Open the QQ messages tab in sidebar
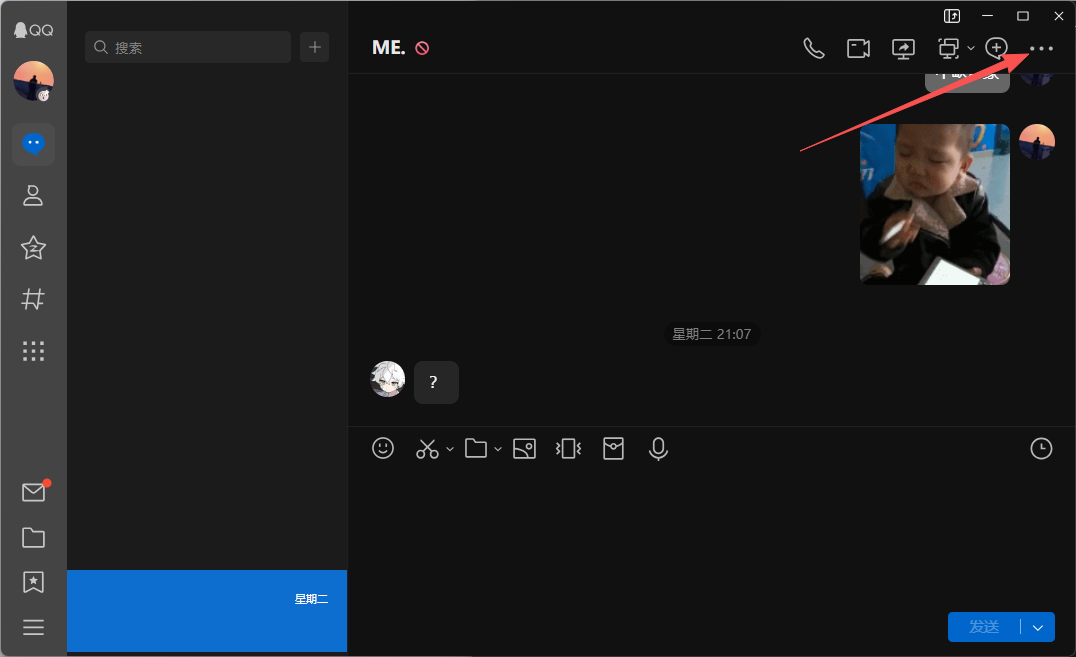This screenshot has height=657, width=1076. coord(34,144)
